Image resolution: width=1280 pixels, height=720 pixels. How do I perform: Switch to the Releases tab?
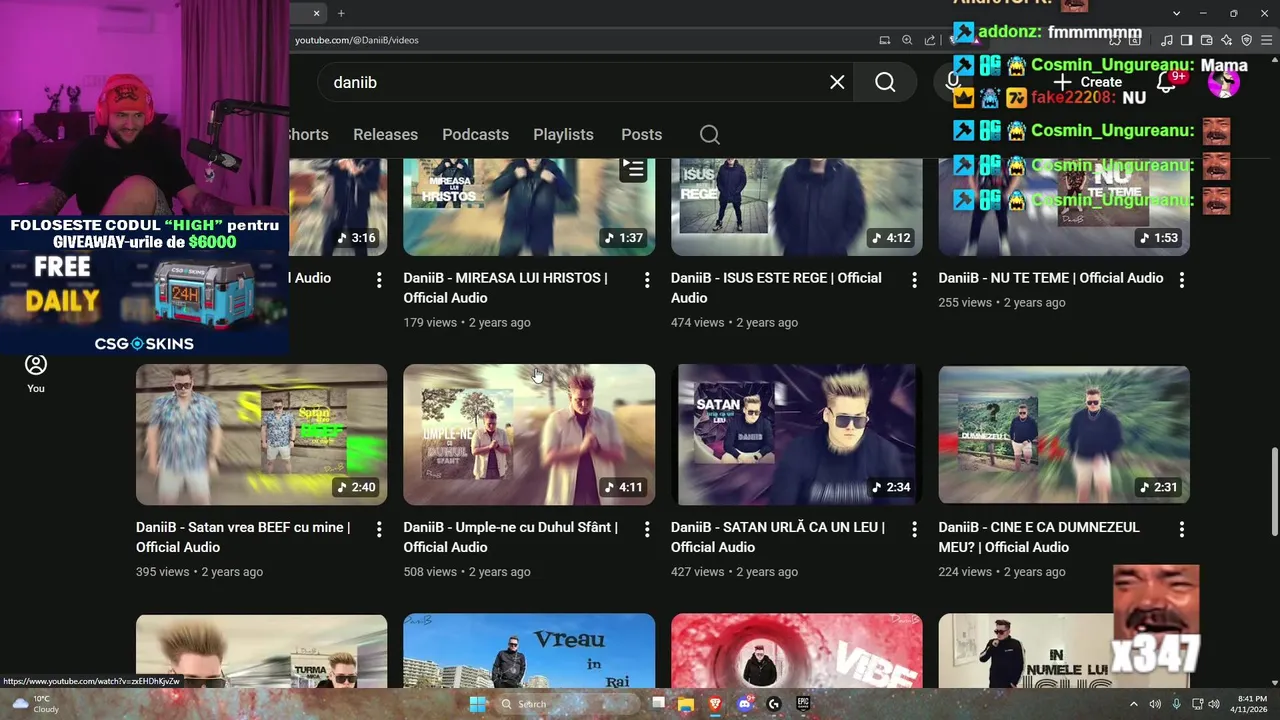(x=385, y=135)
